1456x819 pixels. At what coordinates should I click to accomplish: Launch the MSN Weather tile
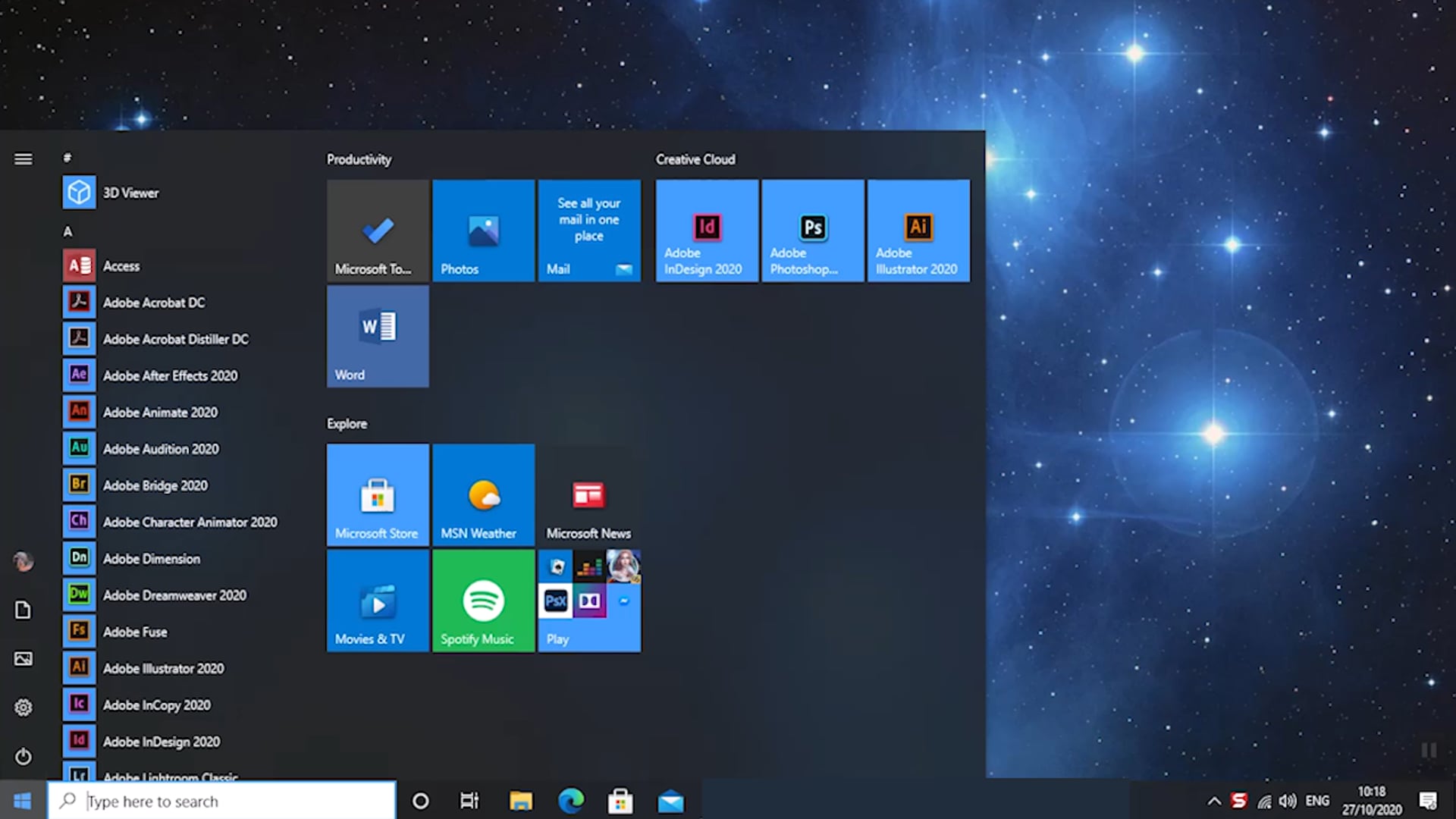(483, 494)
